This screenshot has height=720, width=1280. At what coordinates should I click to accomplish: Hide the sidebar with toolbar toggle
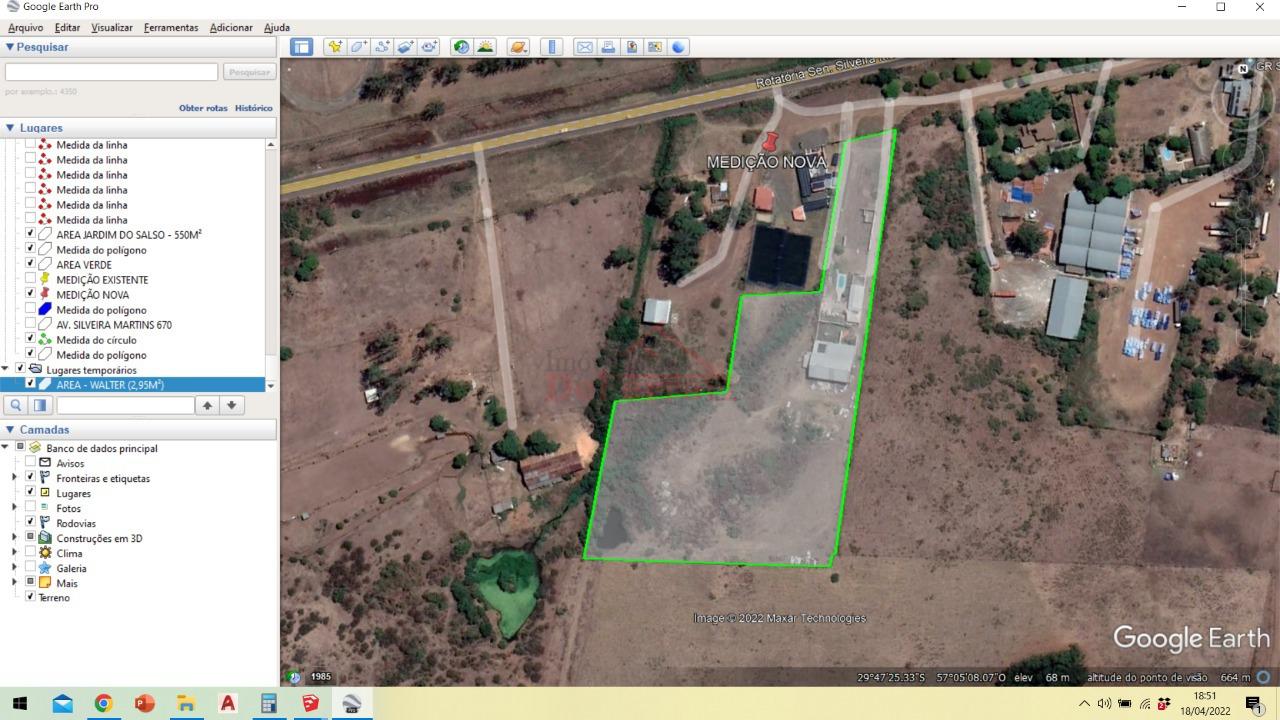pos(302,47)
